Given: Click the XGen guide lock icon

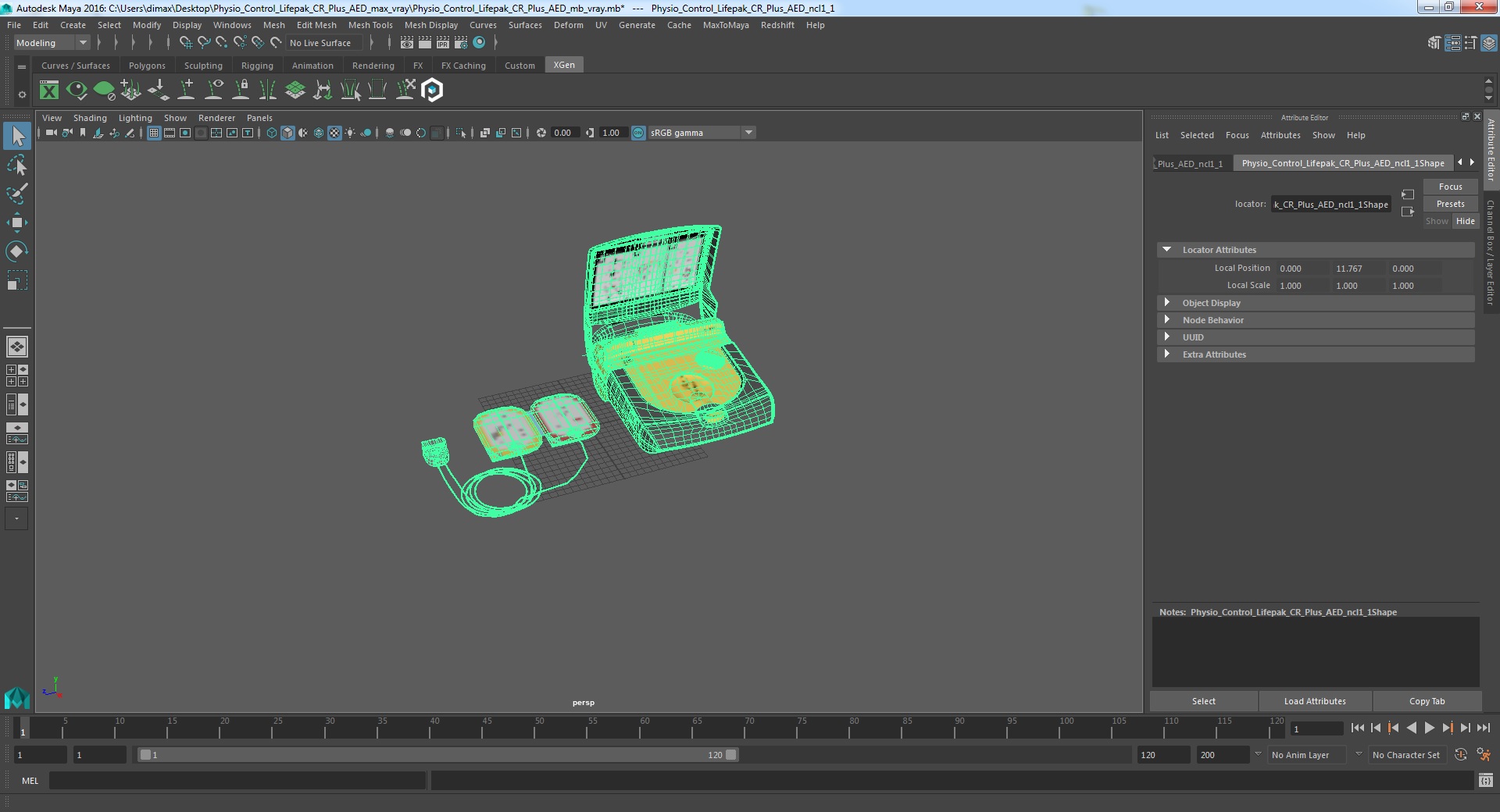Looking at the screenshot, I should click(x=241, y=91).
